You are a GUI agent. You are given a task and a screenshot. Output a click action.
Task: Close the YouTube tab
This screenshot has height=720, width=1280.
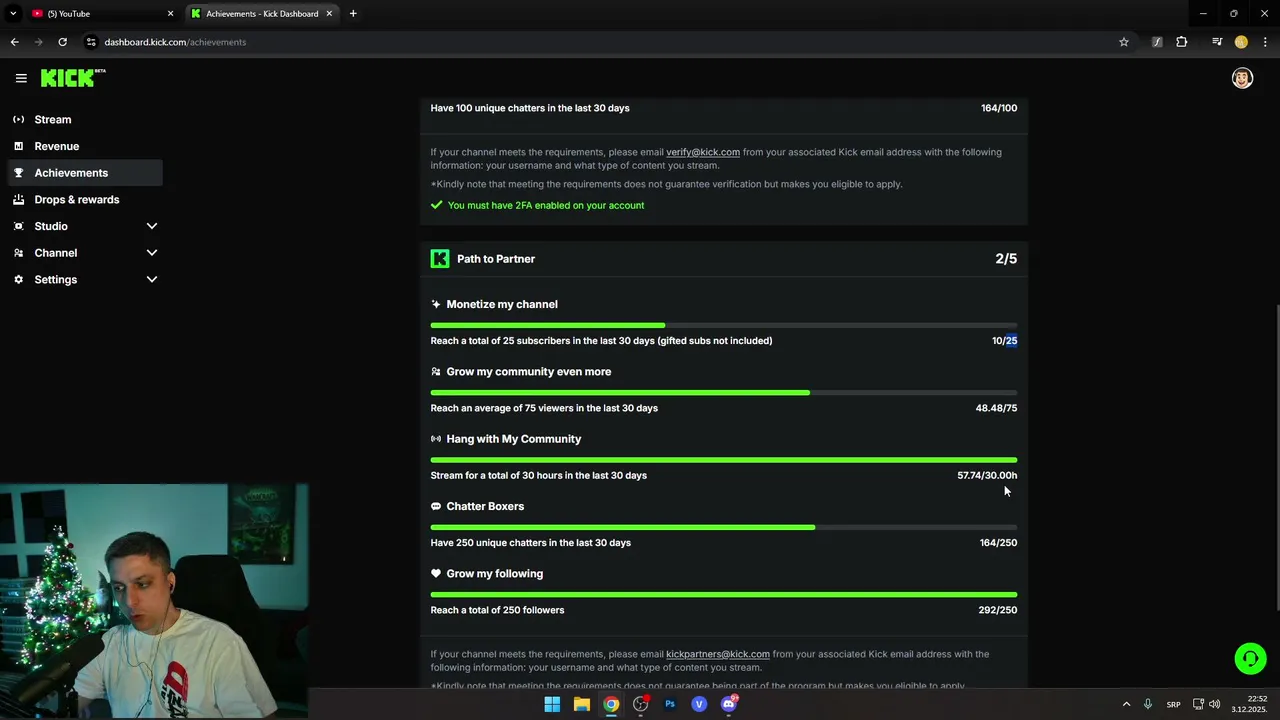click(x=170, y=14)
